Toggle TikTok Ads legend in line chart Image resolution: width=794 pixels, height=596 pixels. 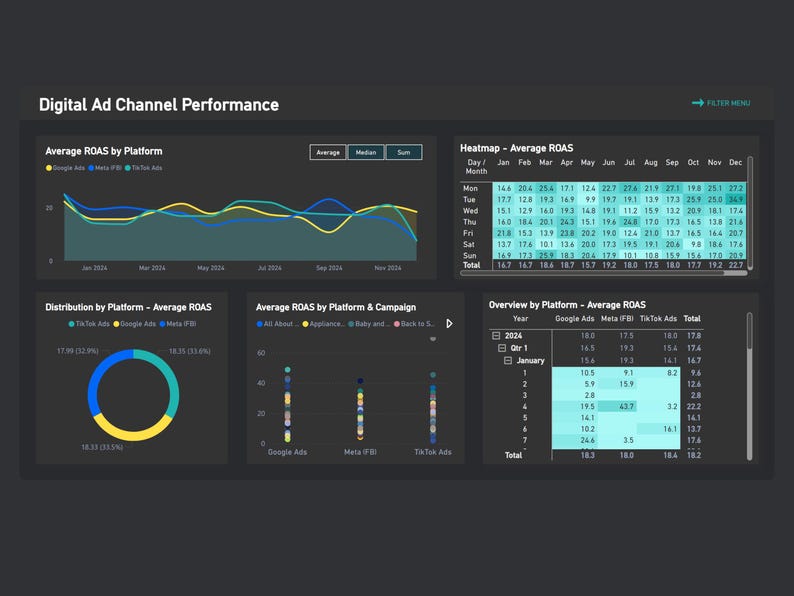point(144,168)
